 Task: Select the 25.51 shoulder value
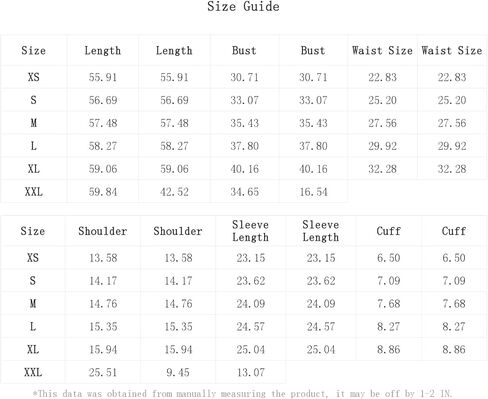point(103,372)
